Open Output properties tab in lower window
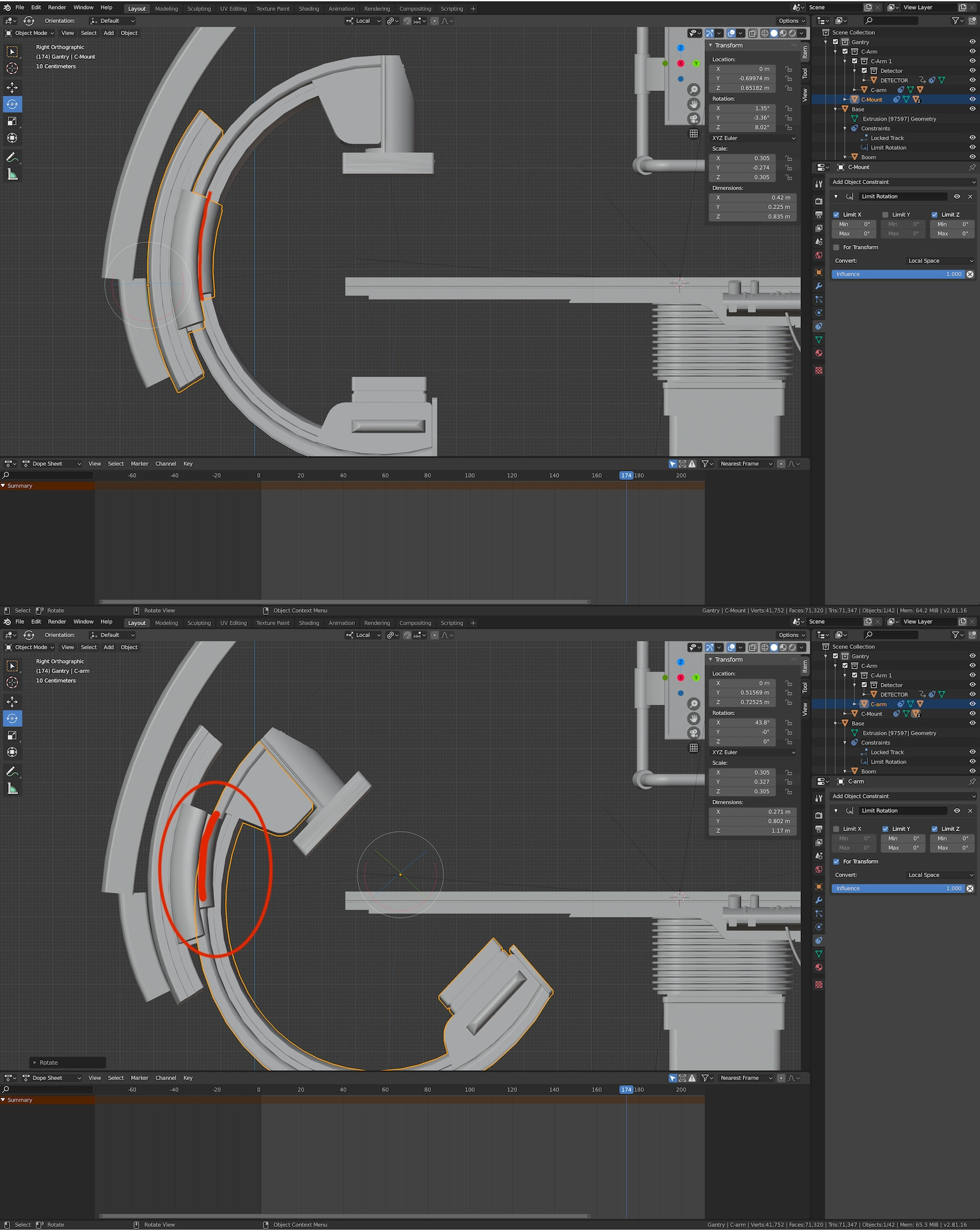The height and width of the screenshot is (1231, 980). 819,829
